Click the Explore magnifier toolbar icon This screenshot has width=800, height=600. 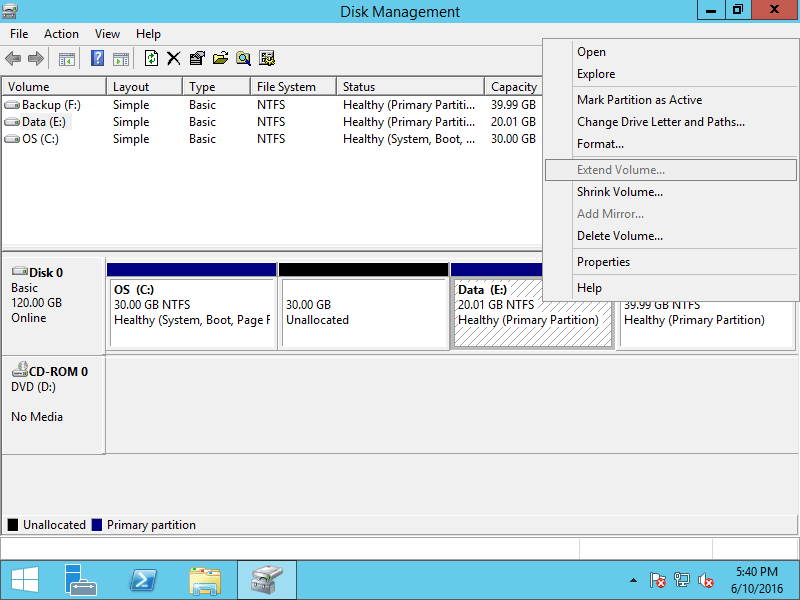click(243, 59)
